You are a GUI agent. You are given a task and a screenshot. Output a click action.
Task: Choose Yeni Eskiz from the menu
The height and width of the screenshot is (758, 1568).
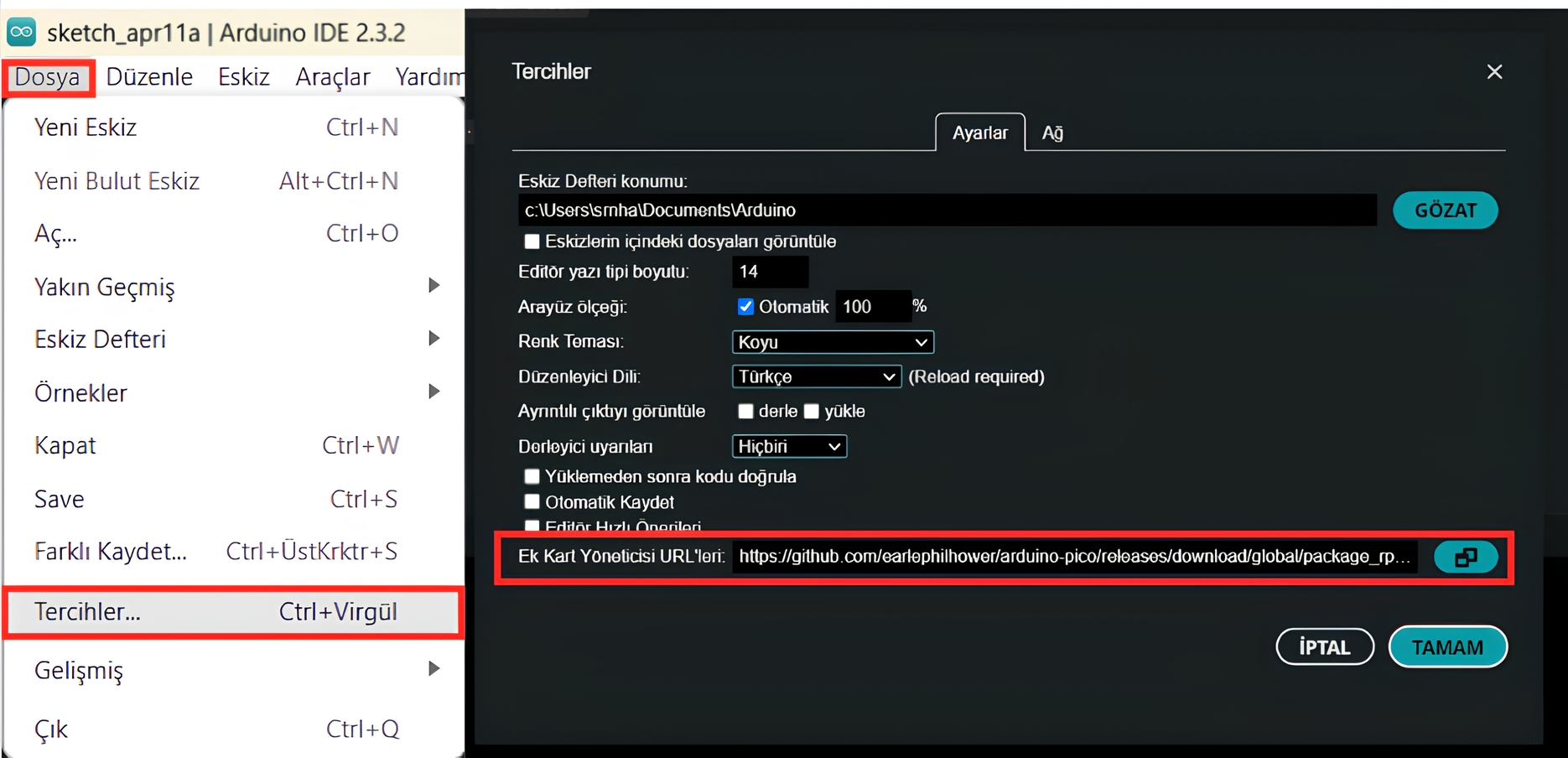coord(233,127)
